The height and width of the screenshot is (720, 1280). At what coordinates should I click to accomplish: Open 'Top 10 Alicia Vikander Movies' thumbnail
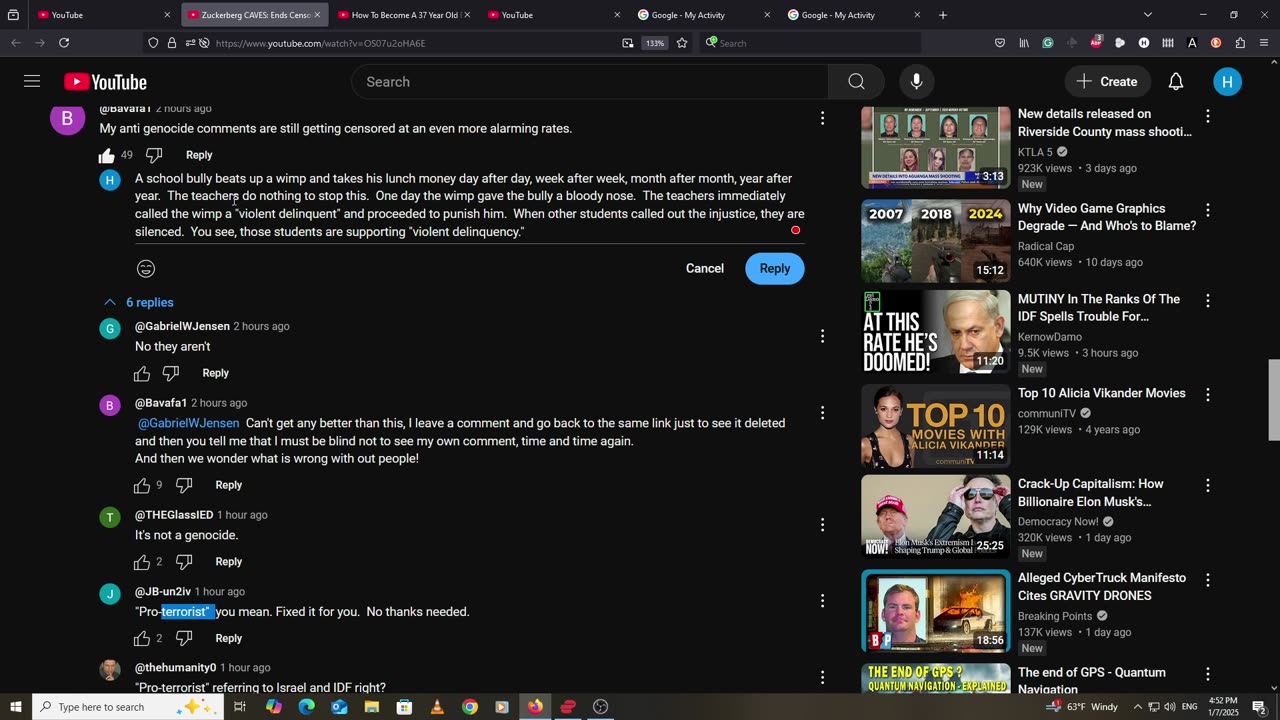936,426
